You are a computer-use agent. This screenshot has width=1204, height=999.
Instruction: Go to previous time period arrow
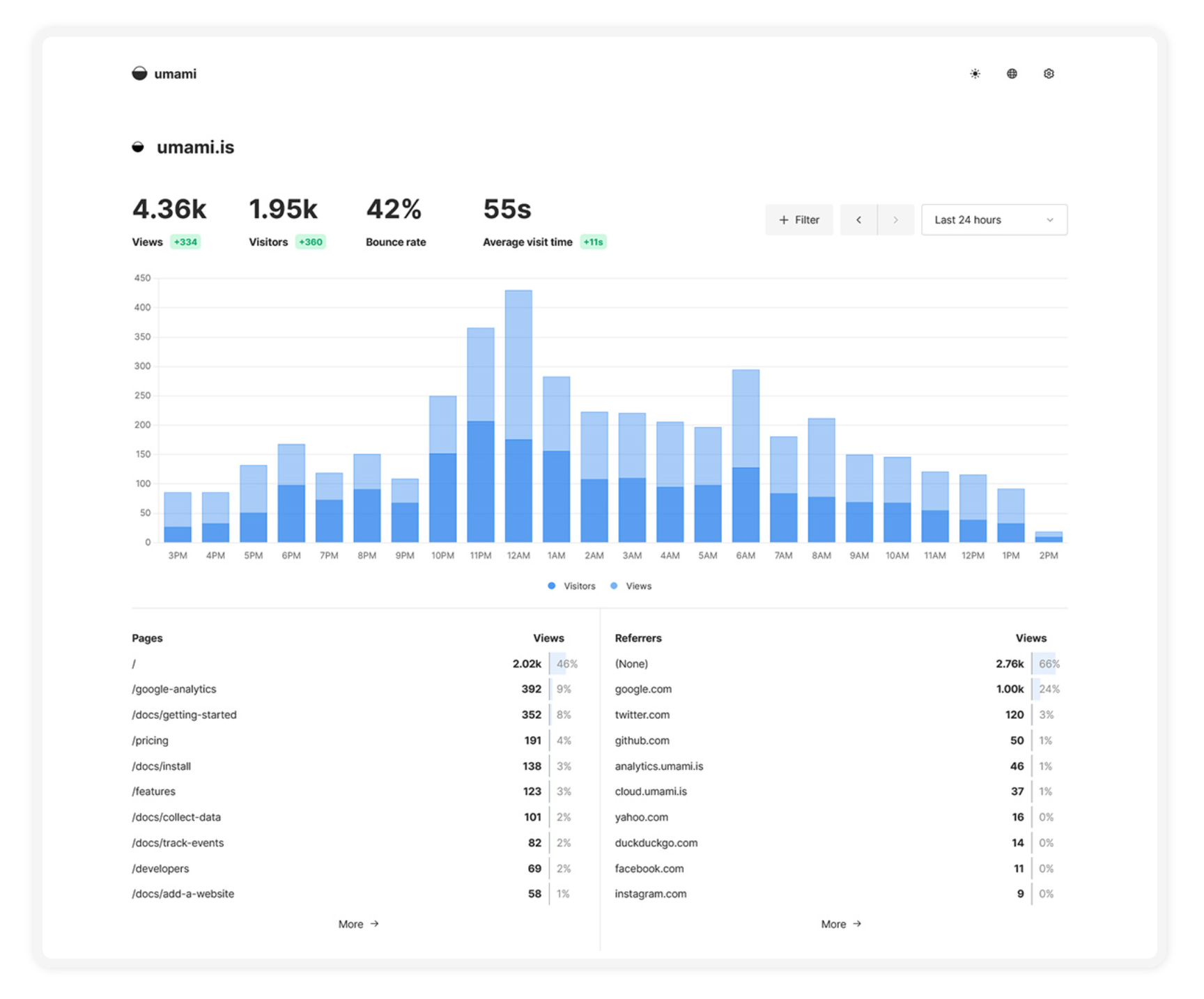858,220
